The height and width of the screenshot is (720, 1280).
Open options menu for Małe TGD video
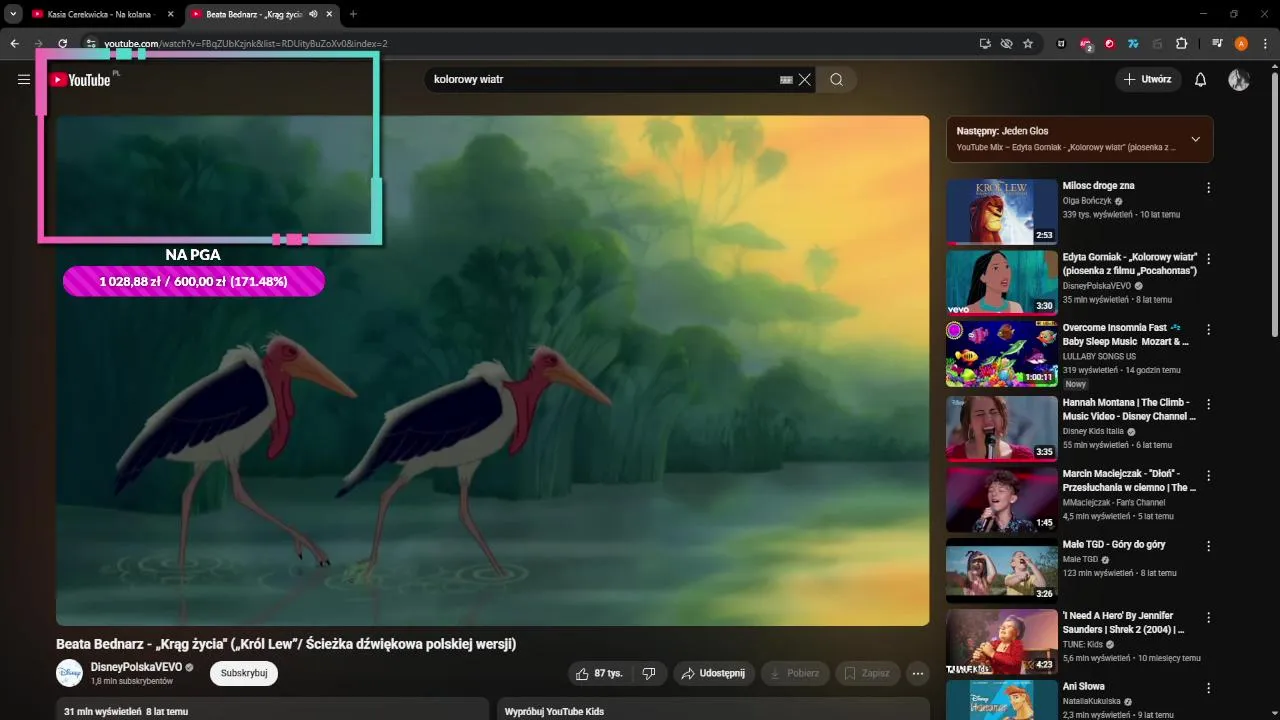click(x=1208, y=547)
